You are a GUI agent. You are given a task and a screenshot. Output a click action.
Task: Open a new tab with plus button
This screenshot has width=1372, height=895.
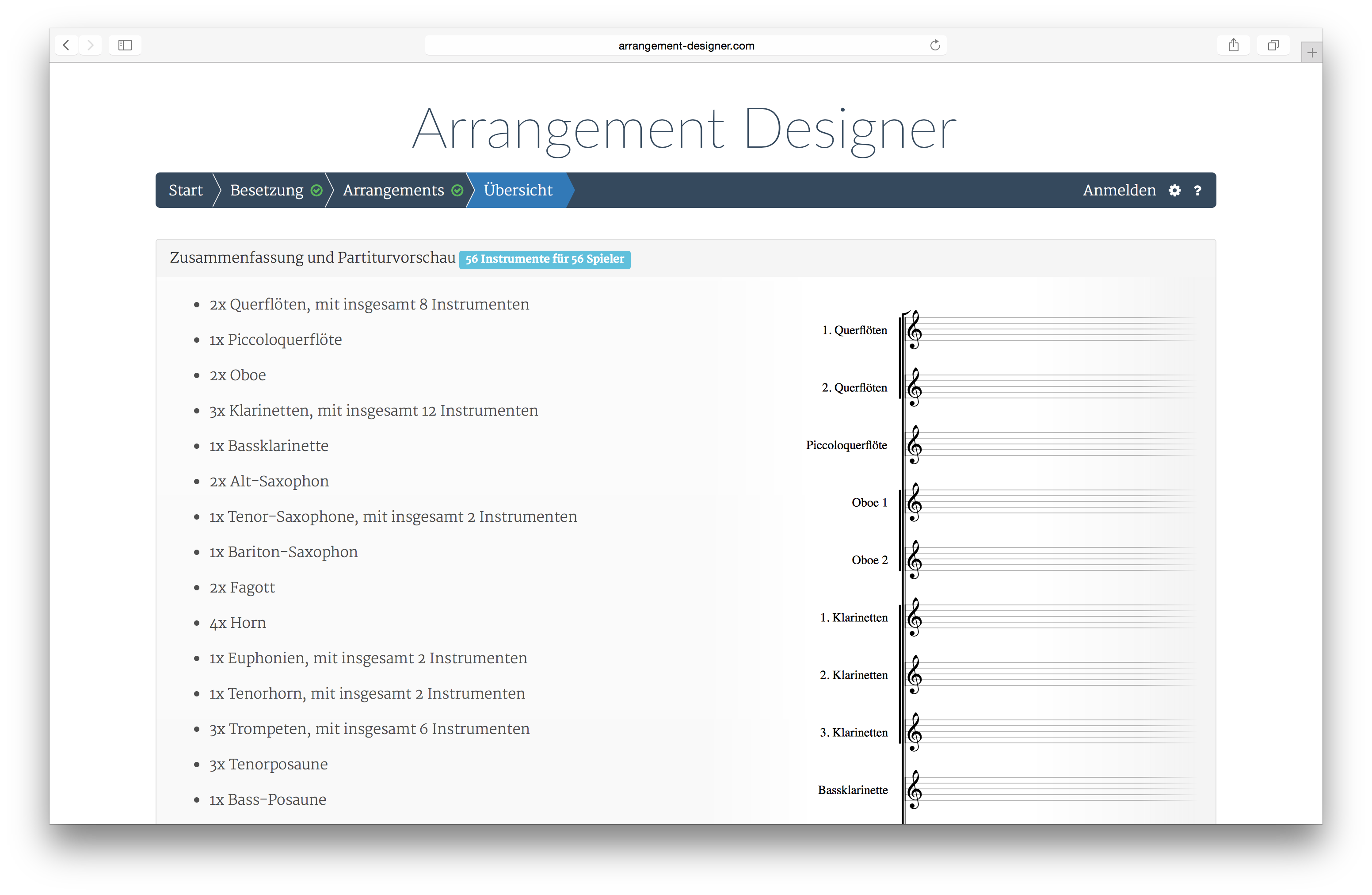tap(1311, 53)
